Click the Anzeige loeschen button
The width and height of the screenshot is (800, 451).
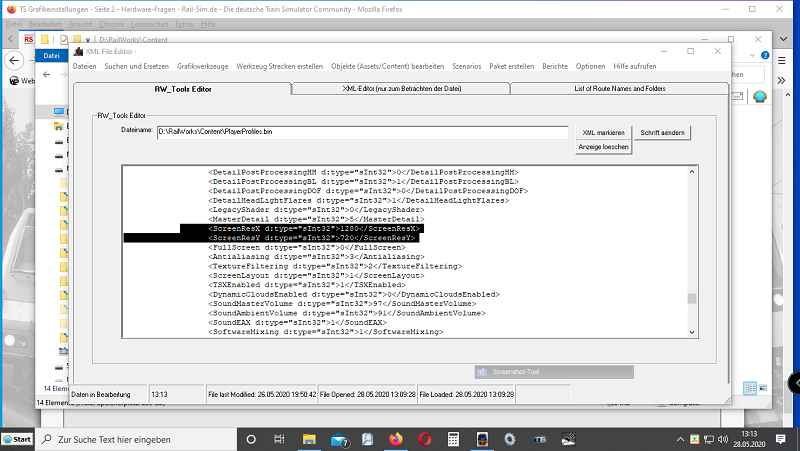tap(604, 147)
